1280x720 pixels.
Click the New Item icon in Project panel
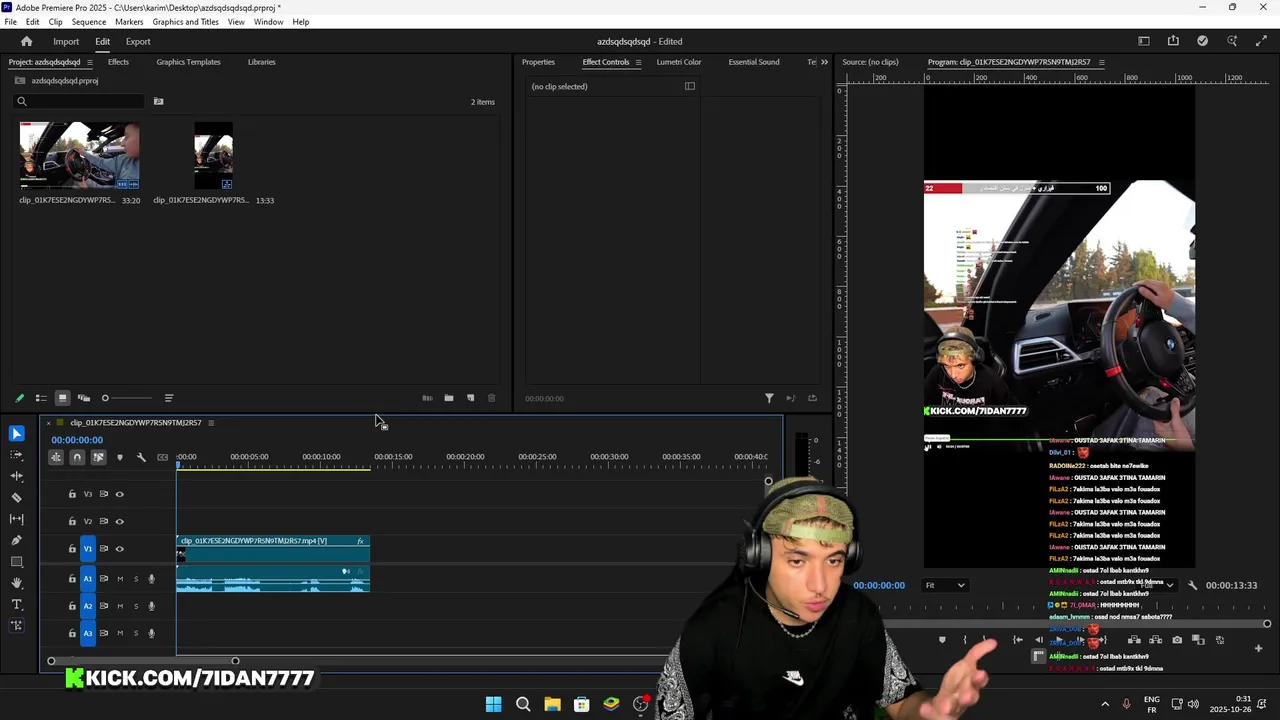coord(471,398)
